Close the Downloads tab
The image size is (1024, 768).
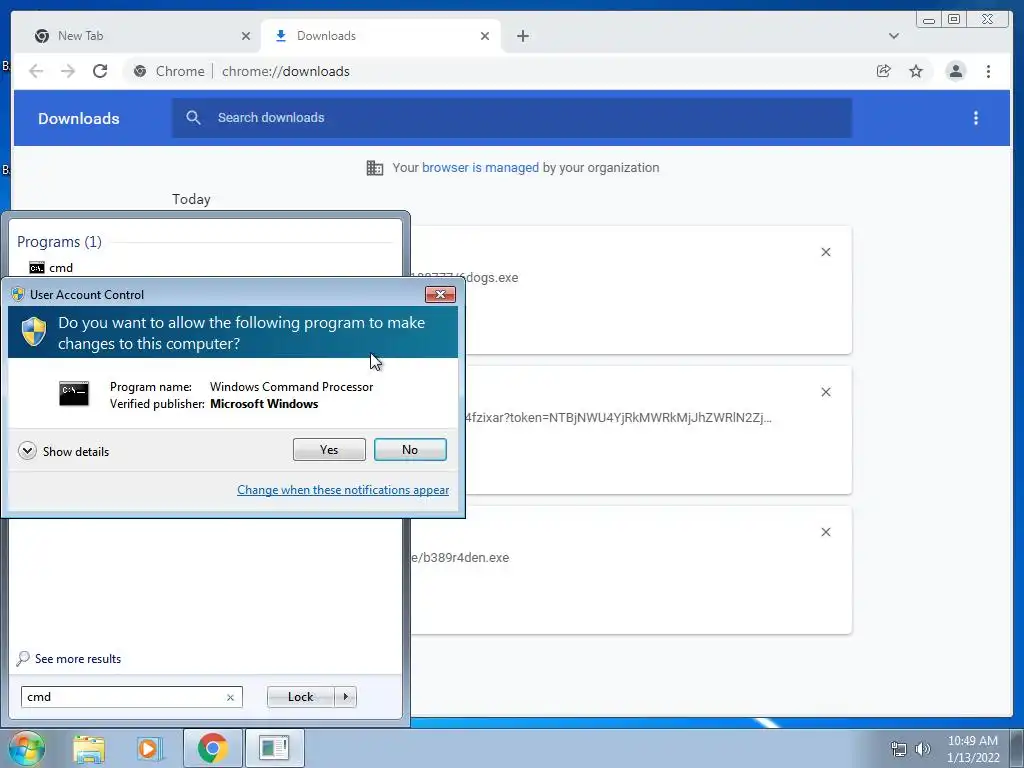click(x=485, y=36)
